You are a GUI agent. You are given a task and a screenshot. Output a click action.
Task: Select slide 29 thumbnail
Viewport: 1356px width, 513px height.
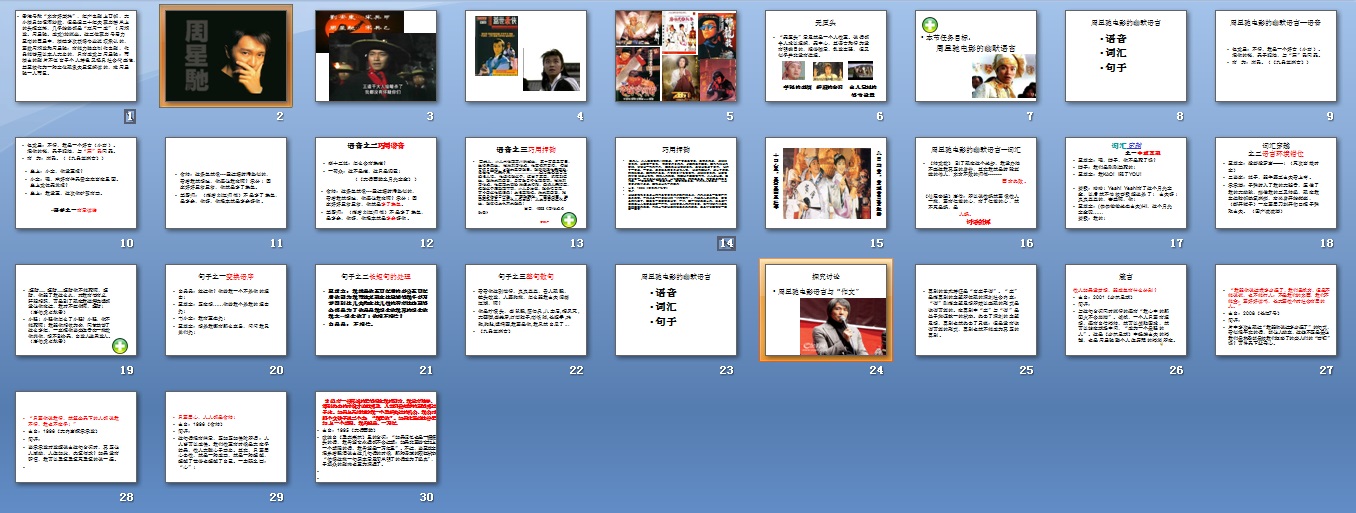(x=227, y=438)
